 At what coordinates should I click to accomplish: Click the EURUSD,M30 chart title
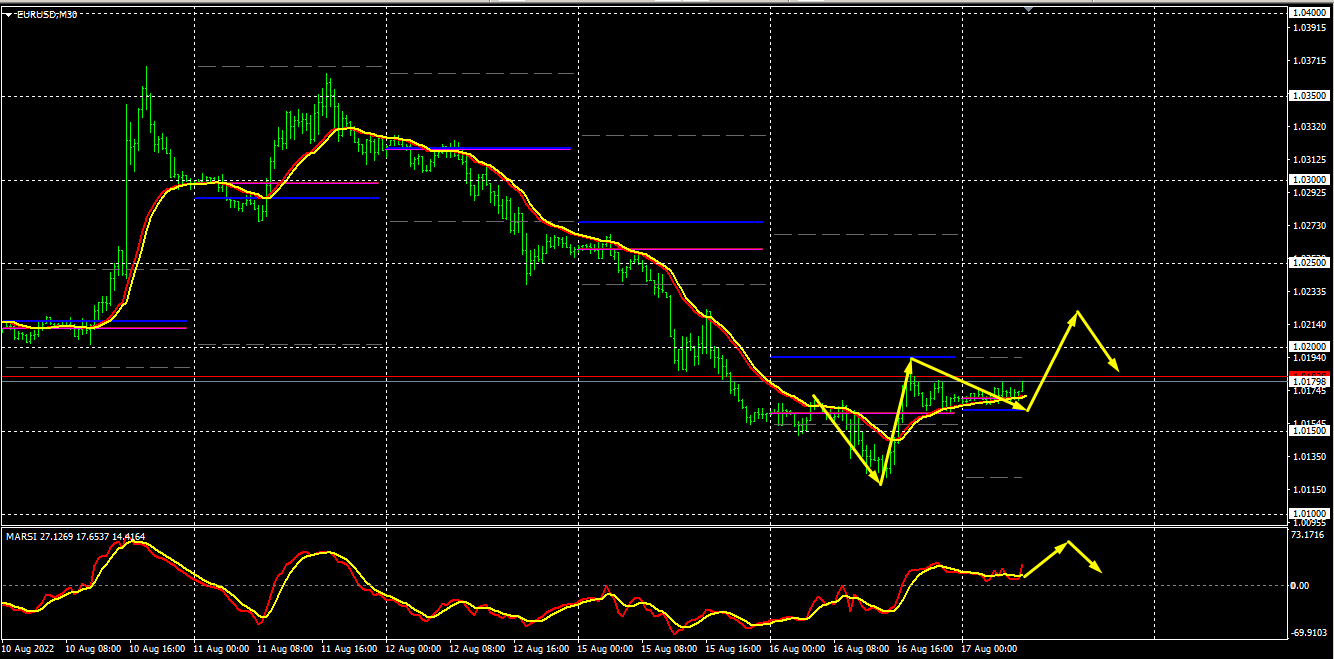(47, 14)
